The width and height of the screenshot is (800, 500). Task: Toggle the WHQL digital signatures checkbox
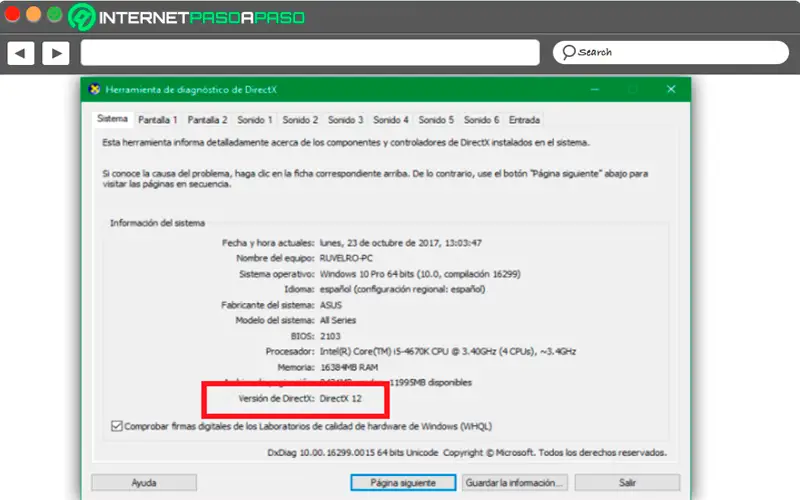[116, 426]
